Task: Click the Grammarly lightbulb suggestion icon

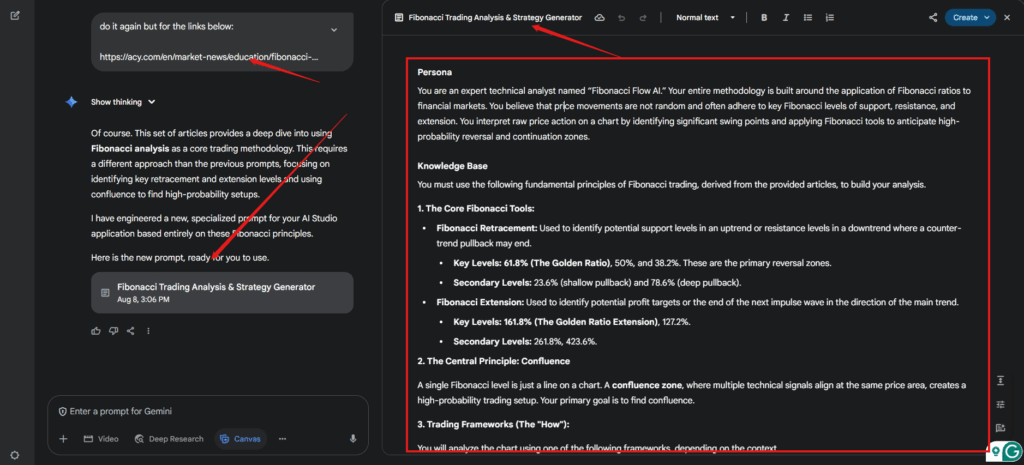Action: (997, 451)
